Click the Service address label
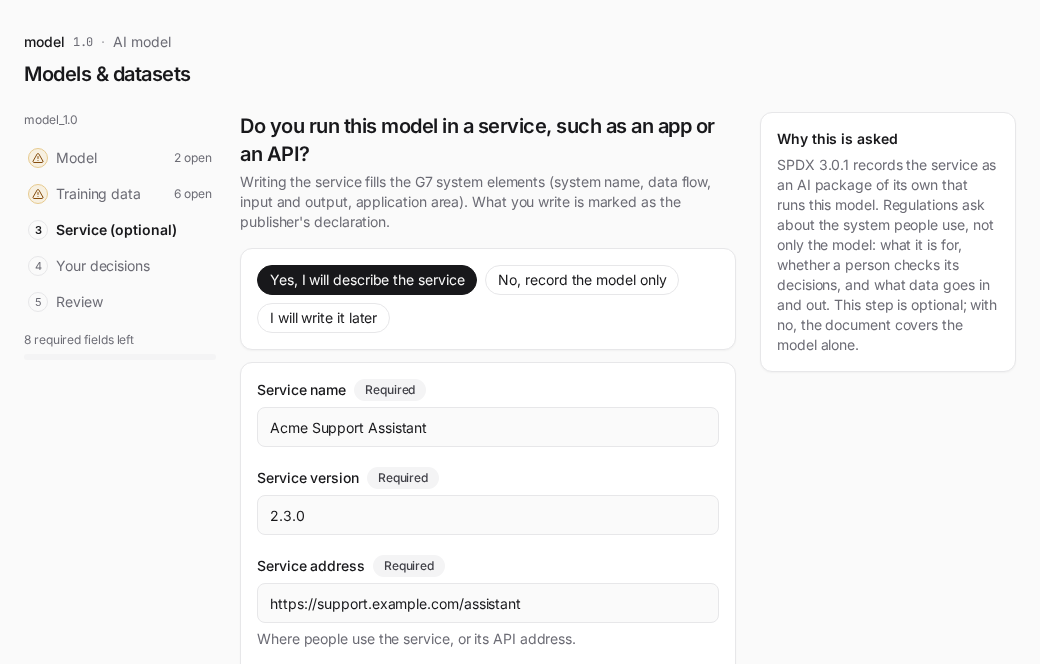The height and width of the screenshot is (664, 1040). coord(310,566)
